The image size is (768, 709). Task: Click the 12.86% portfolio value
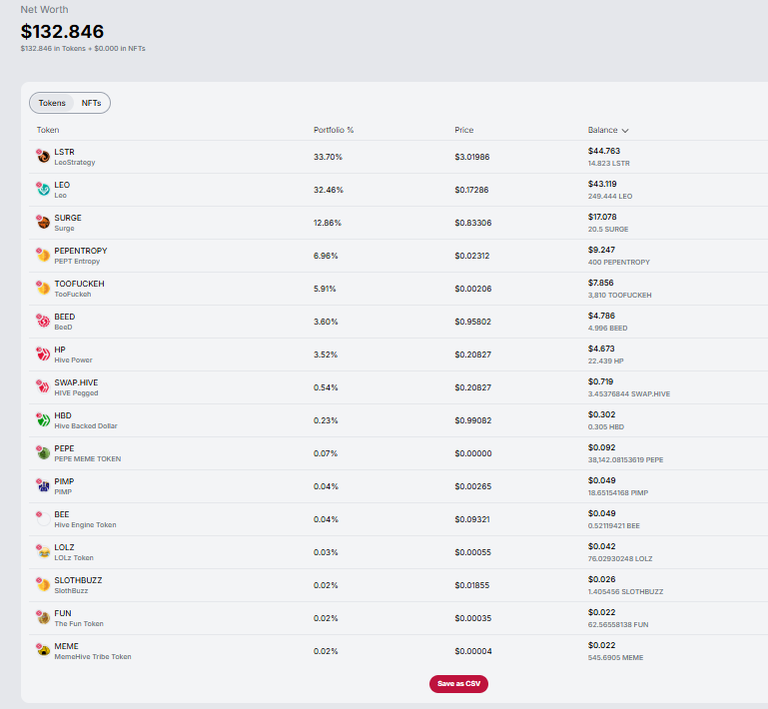coord(327,222)
